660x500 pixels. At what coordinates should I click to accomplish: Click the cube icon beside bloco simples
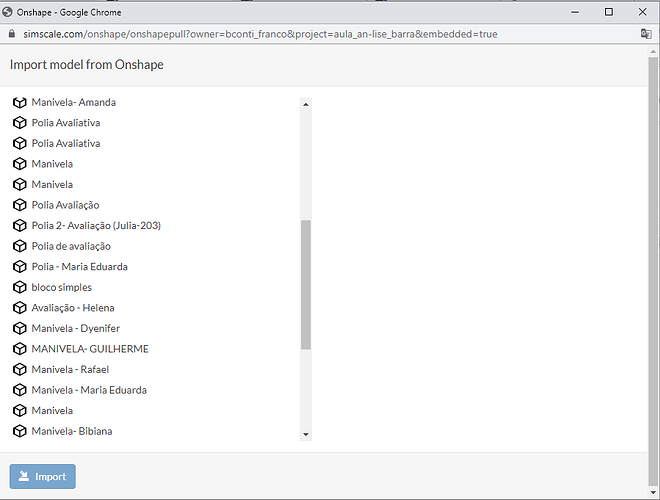point(19,287)
